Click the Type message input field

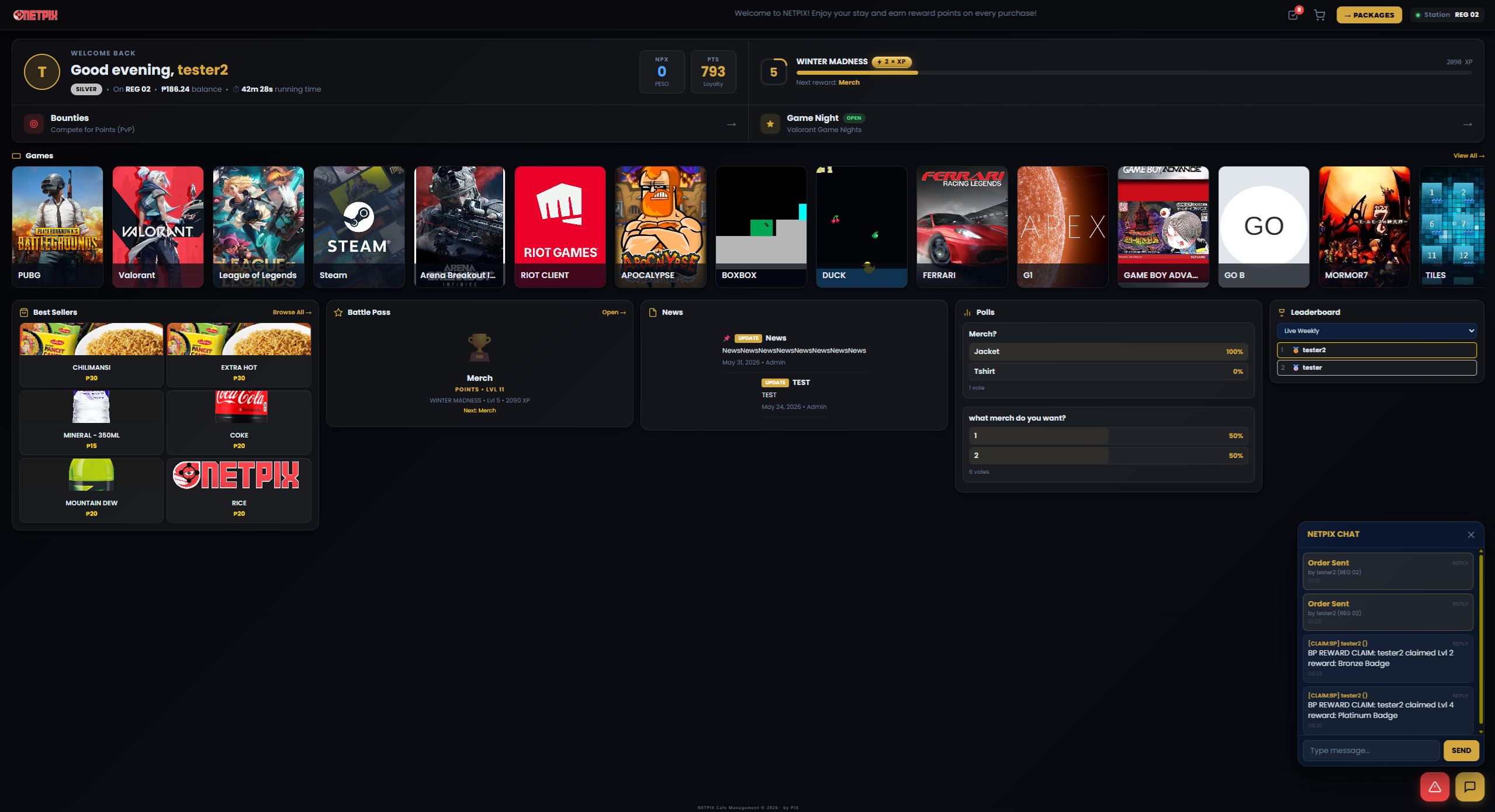pos(1372,751)
